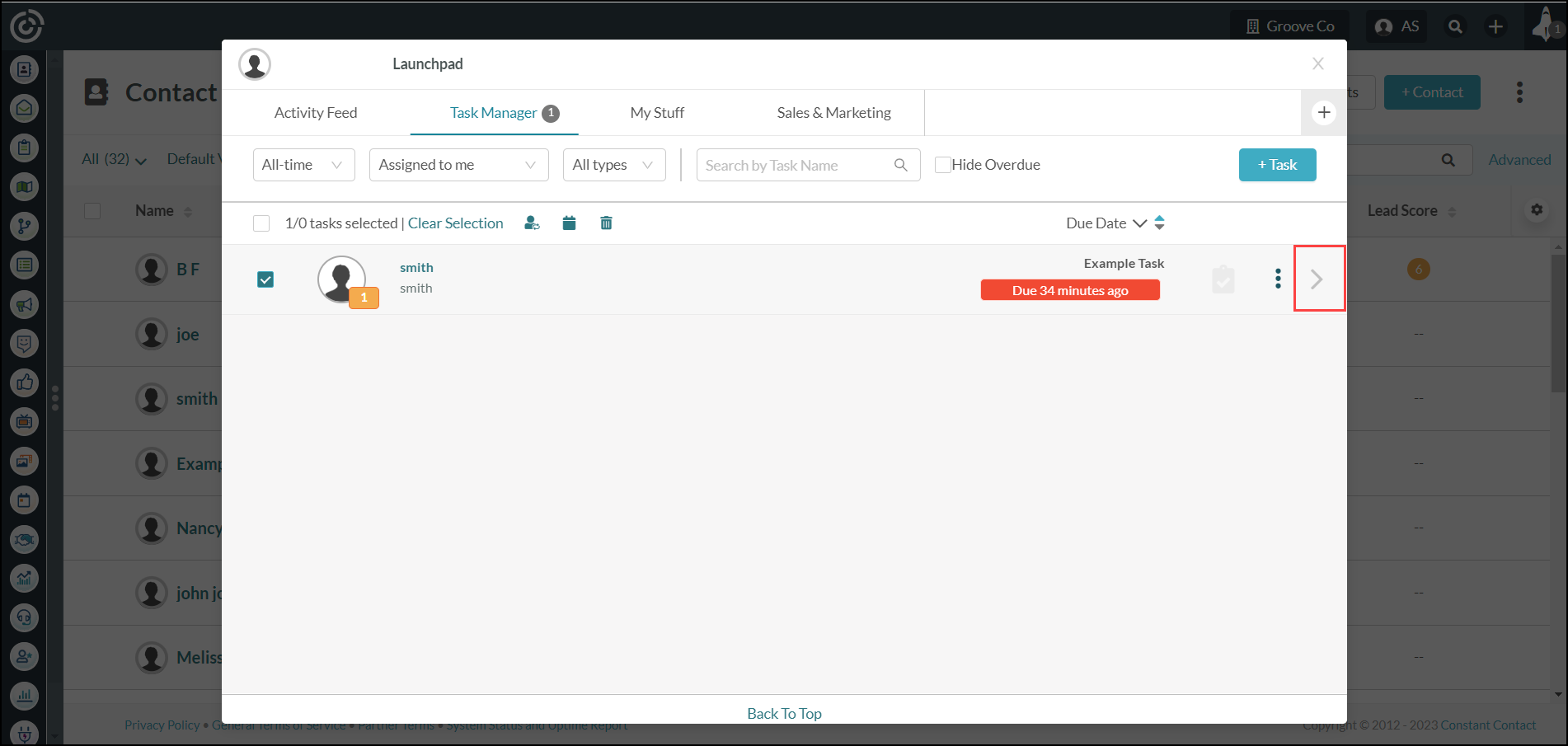Open the Due Date sort dropdown

pos(1106,223)
